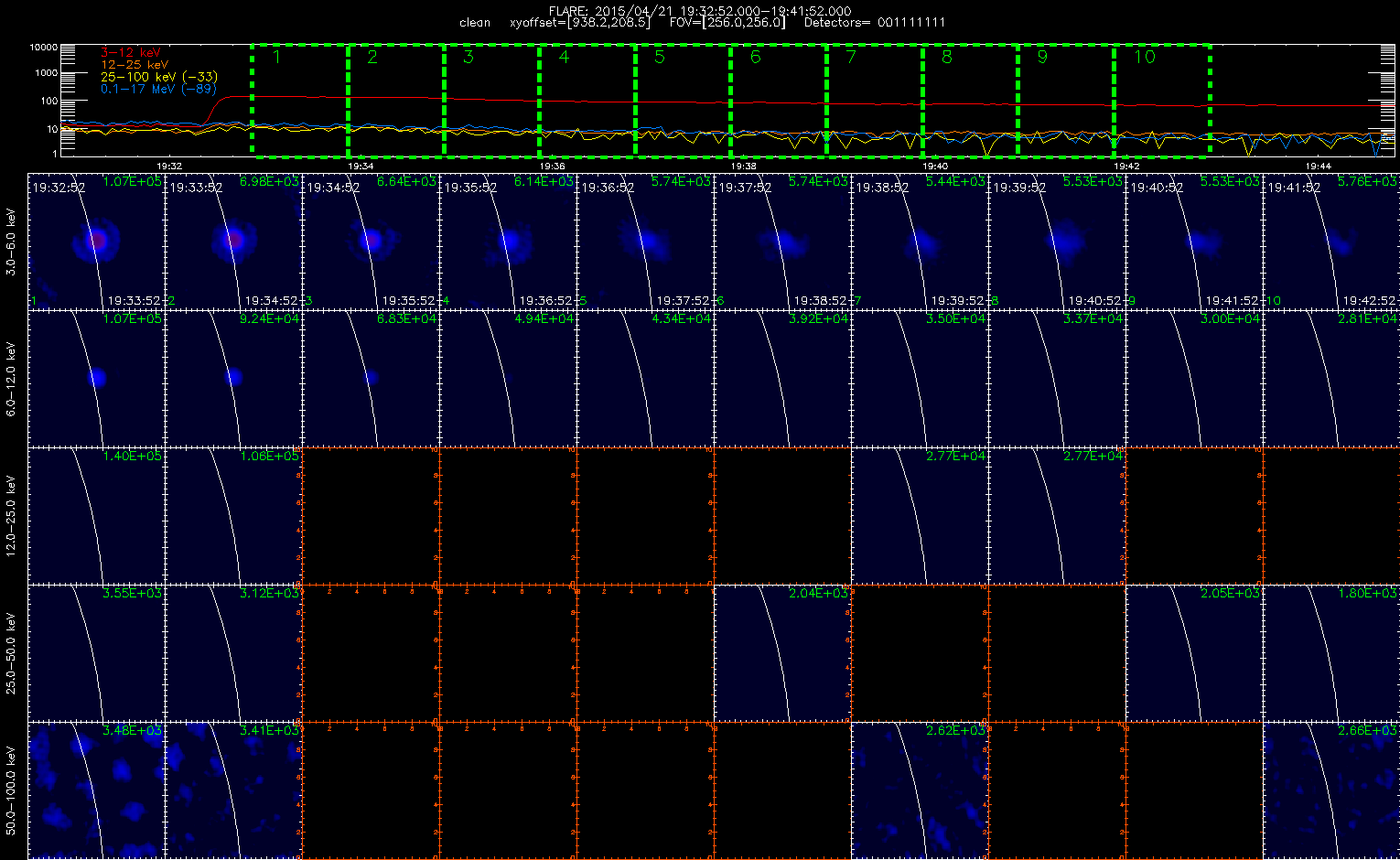Click the 25.0-50.0 keV row label
The height and width of the screenshot is (860, 1400).
coord(12,653)
